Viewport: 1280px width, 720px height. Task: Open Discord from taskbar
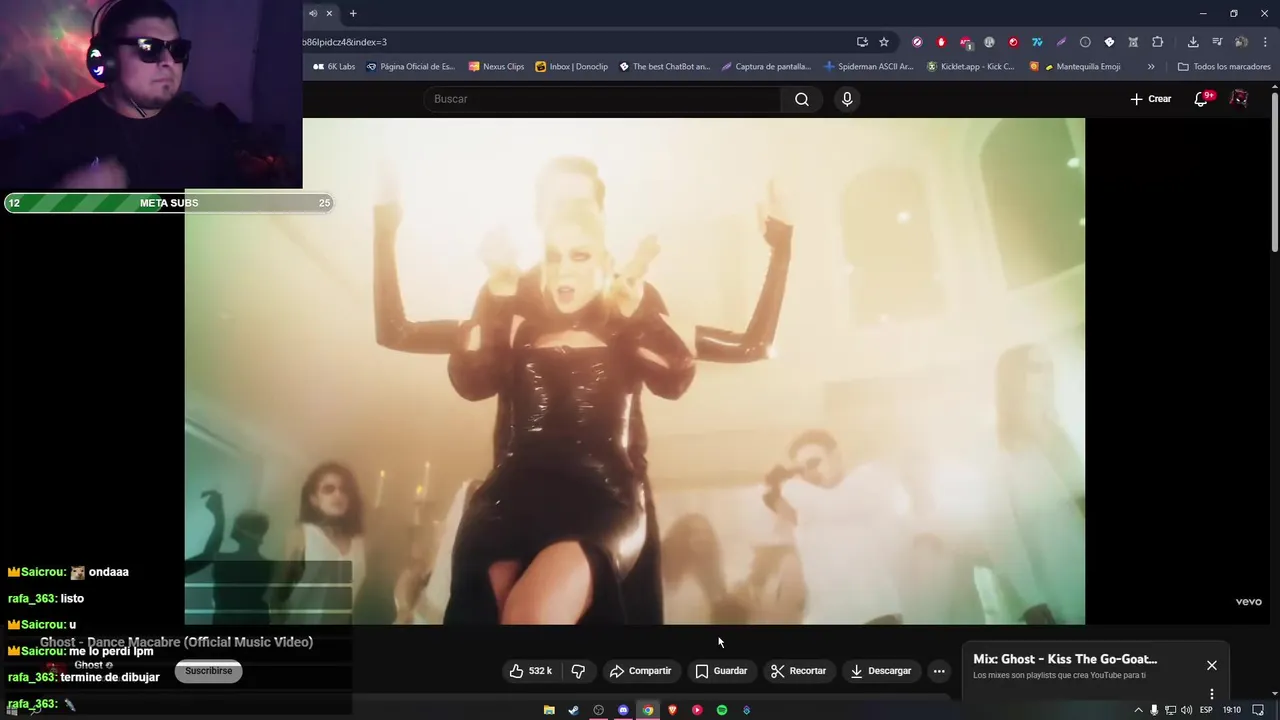pyautogui.click(x=623, y=710)
